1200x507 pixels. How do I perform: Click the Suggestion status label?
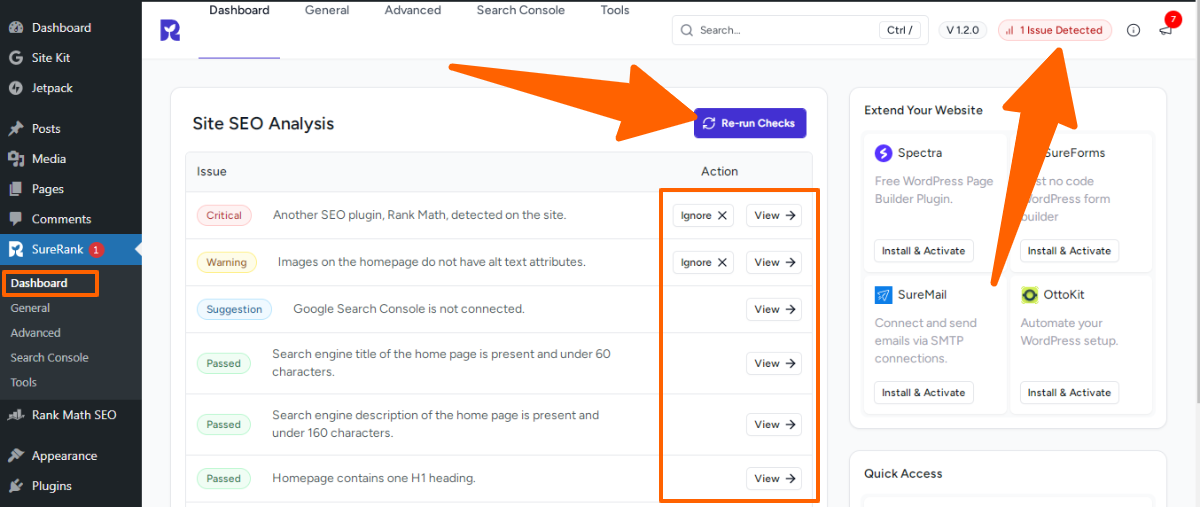pyautogui.click(x=234, y=309)
